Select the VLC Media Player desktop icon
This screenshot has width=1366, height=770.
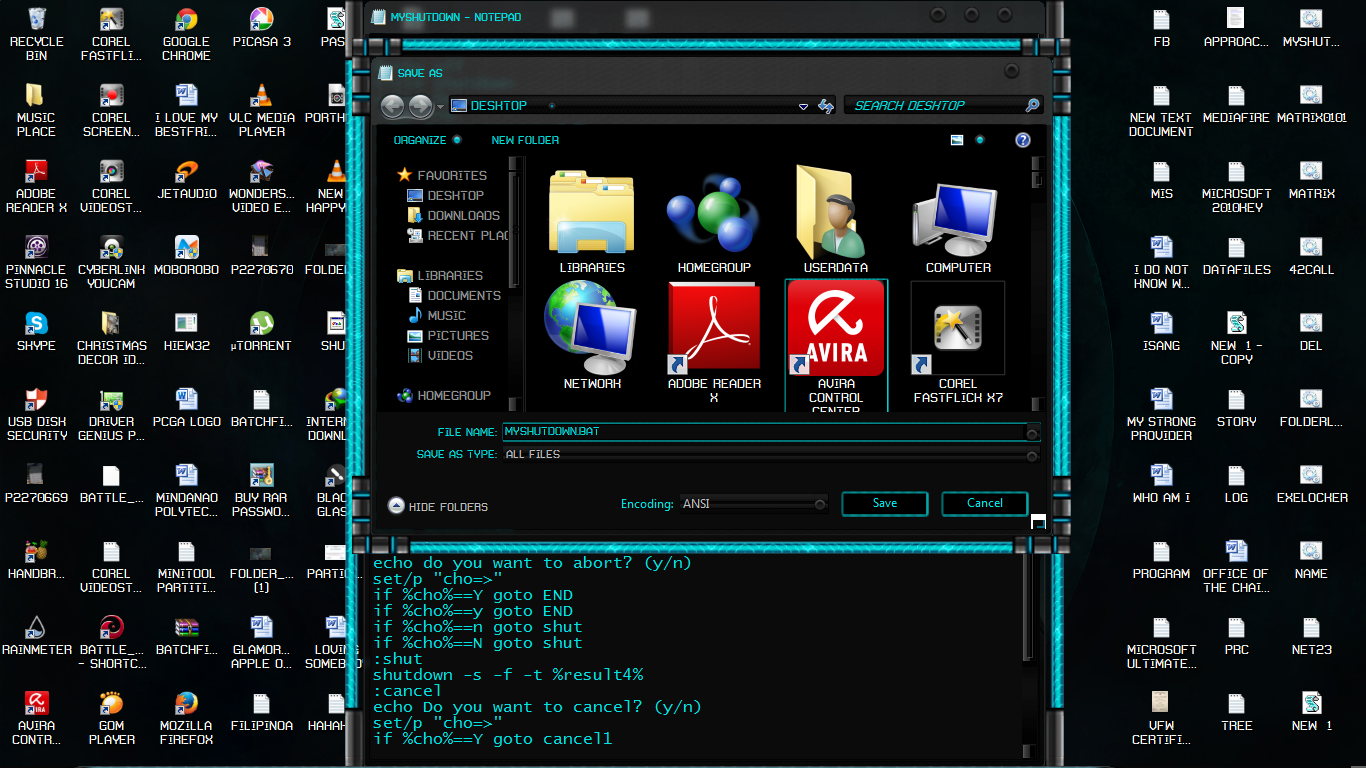[x=262, y=110]
